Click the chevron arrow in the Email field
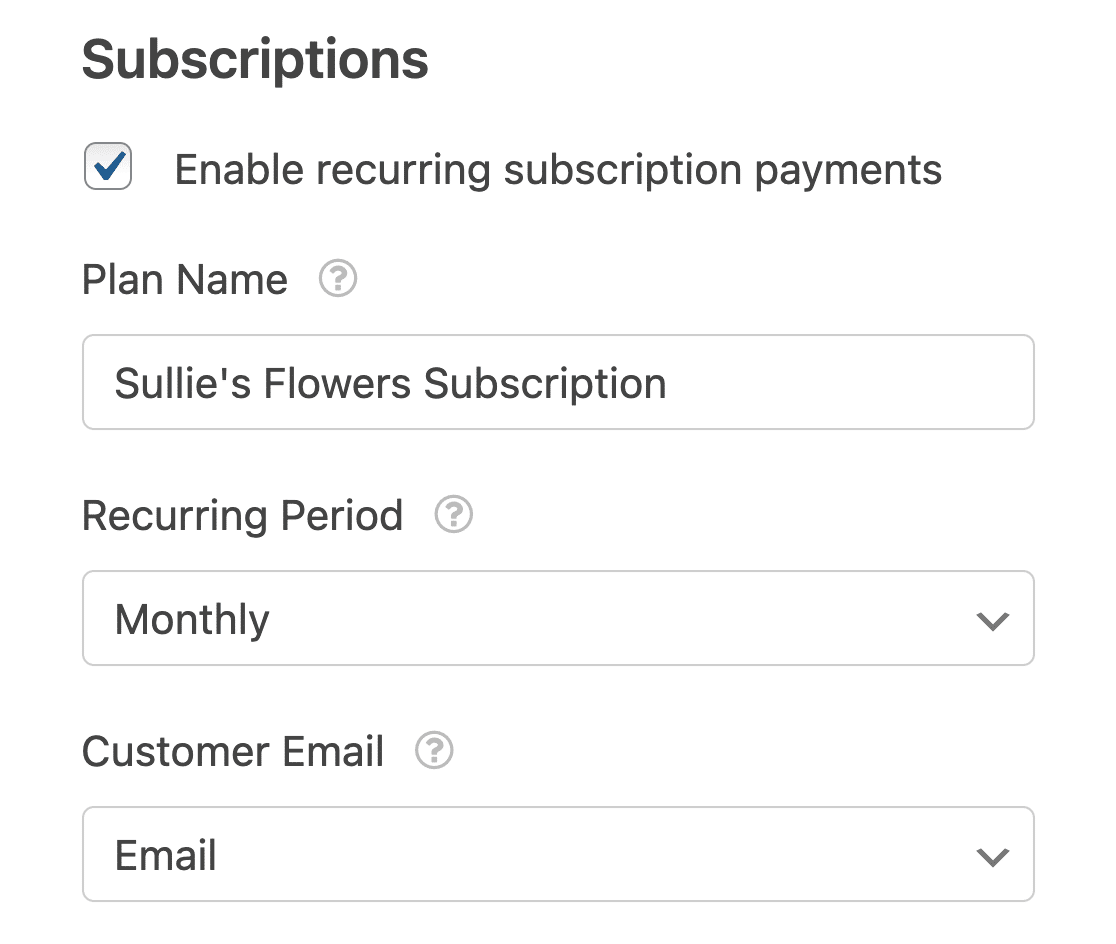The height and width of the screenshot is (944, 1116). [993, 856]
